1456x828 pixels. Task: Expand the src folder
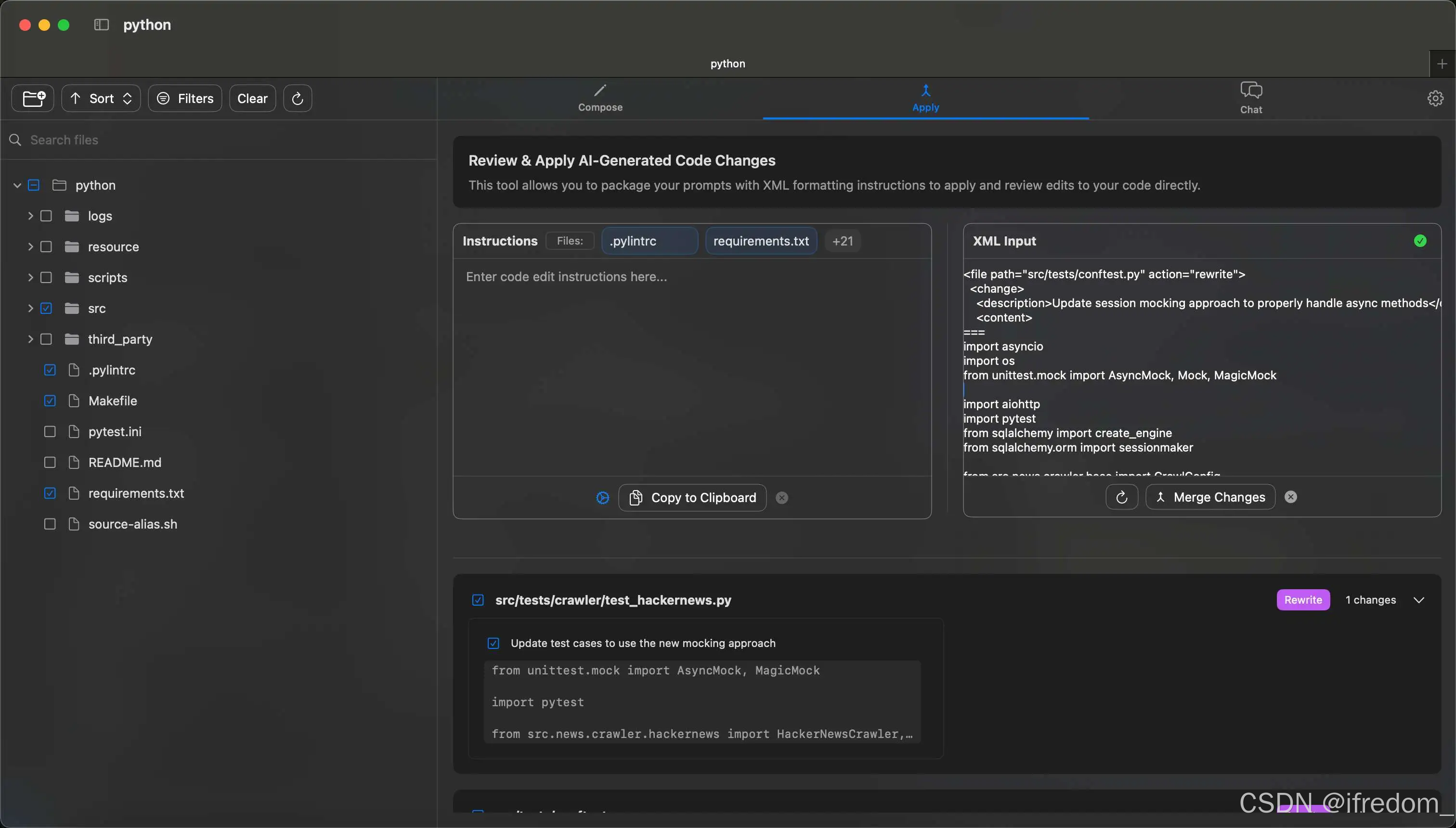30,308
